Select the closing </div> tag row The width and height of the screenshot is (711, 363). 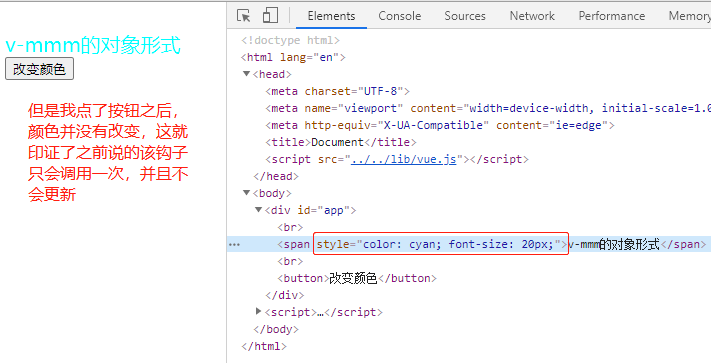point(284,295)
